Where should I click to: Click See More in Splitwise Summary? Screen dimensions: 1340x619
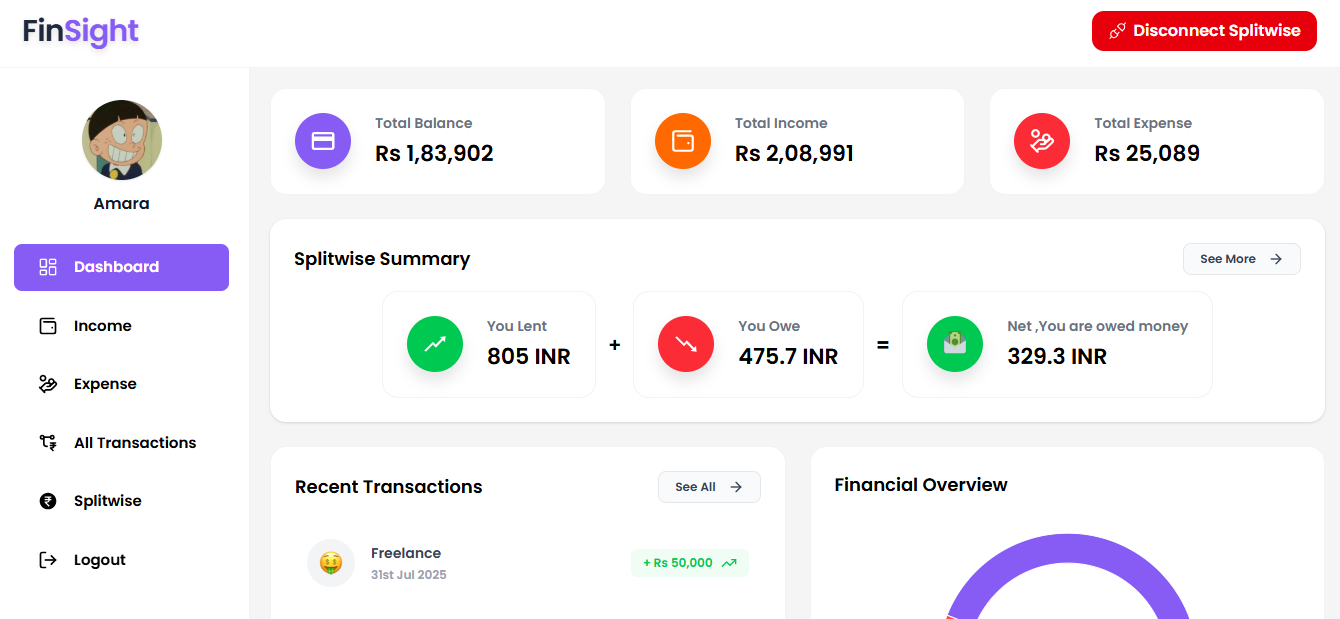(1241, 259)
